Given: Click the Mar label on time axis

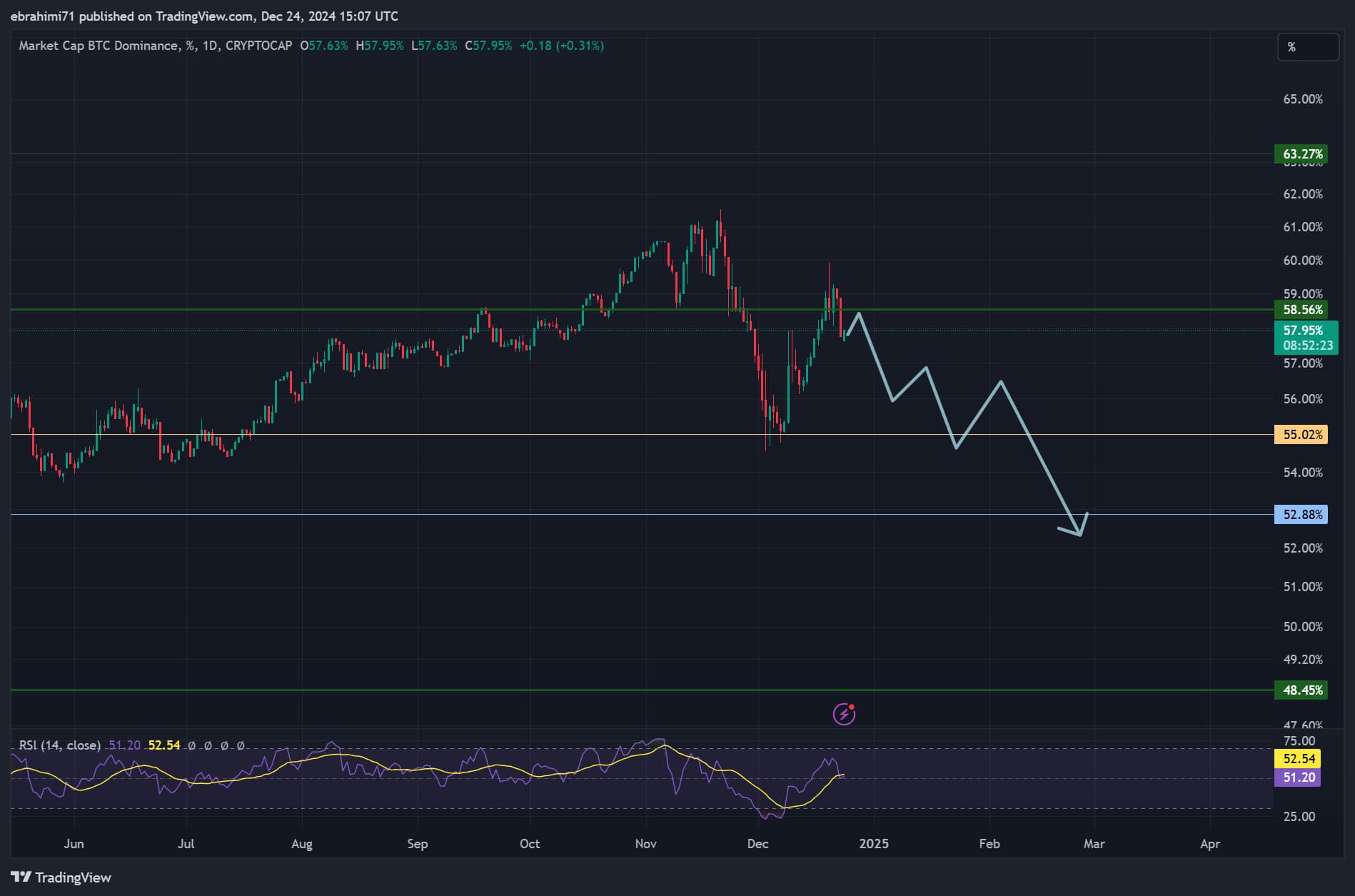Looking at the screenshot, I should 1094,844.
